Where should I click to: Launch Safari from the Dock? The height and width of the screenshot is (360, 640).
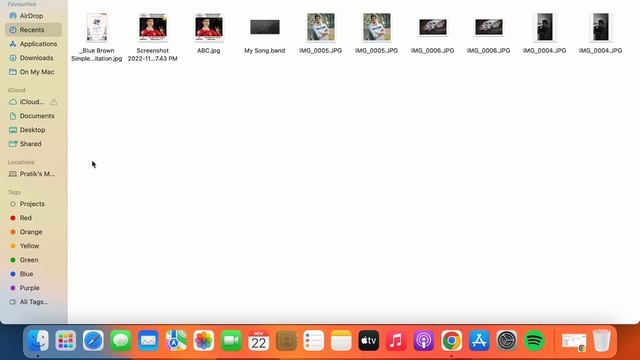tap(93, 340)
